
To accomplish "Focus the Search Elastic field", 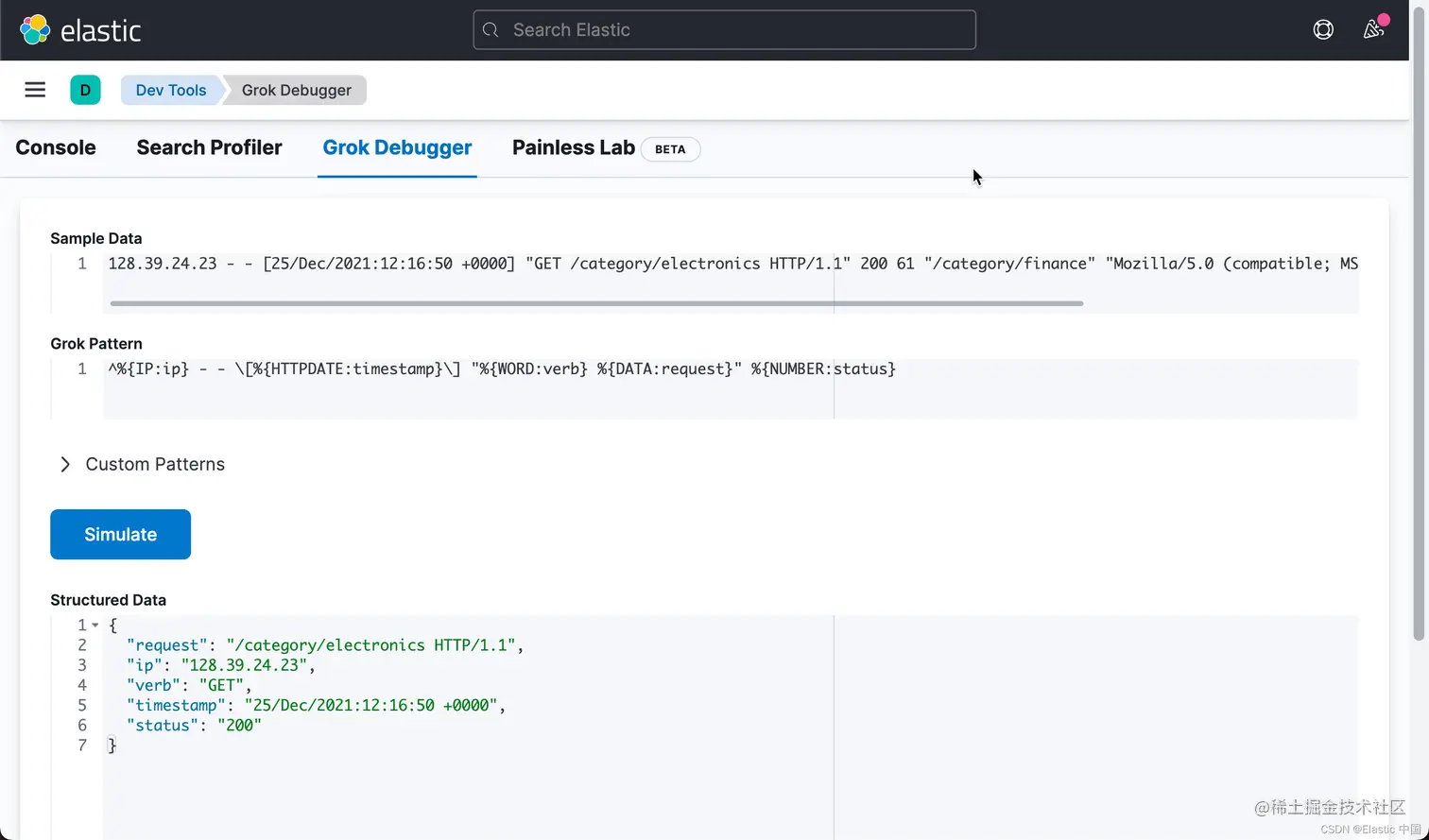I will pyautogui.click(x=724, y=30).
